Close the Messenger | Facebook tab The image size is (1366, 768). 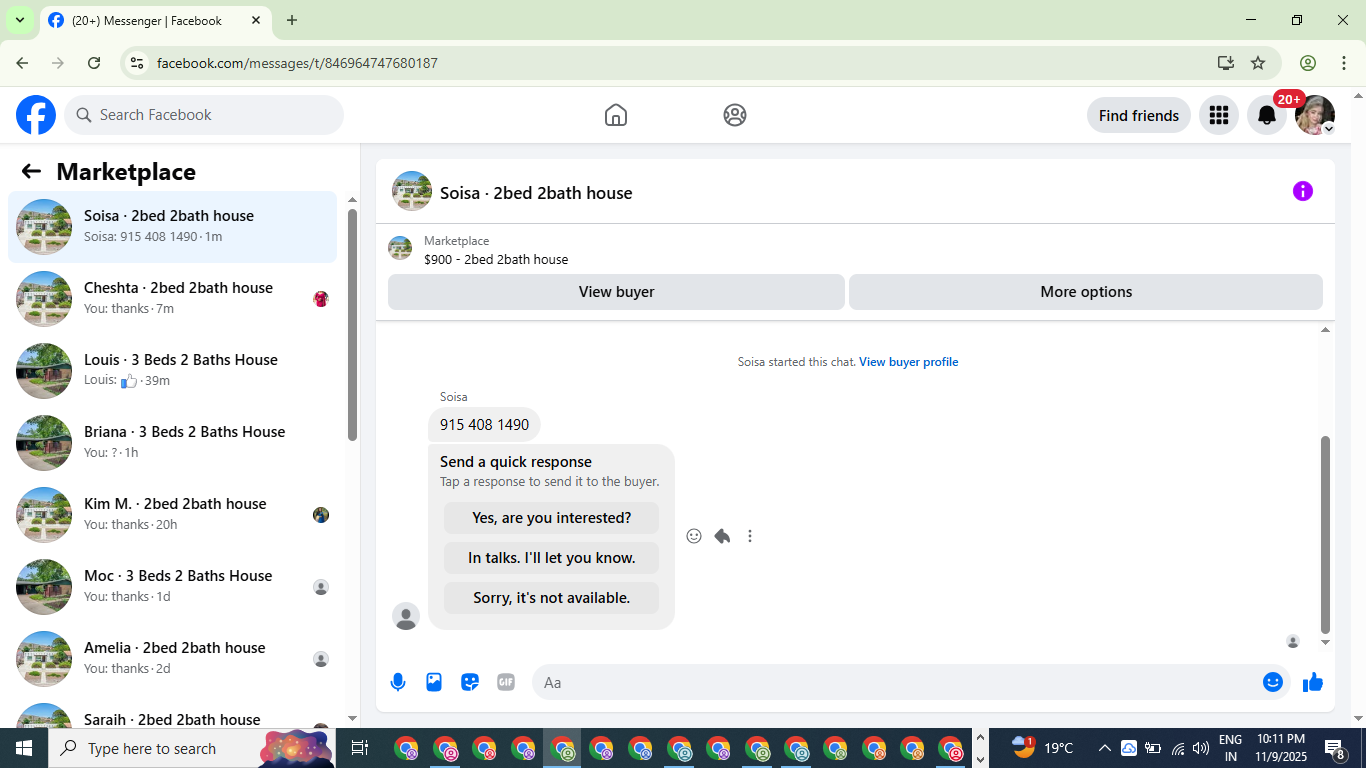256,20
